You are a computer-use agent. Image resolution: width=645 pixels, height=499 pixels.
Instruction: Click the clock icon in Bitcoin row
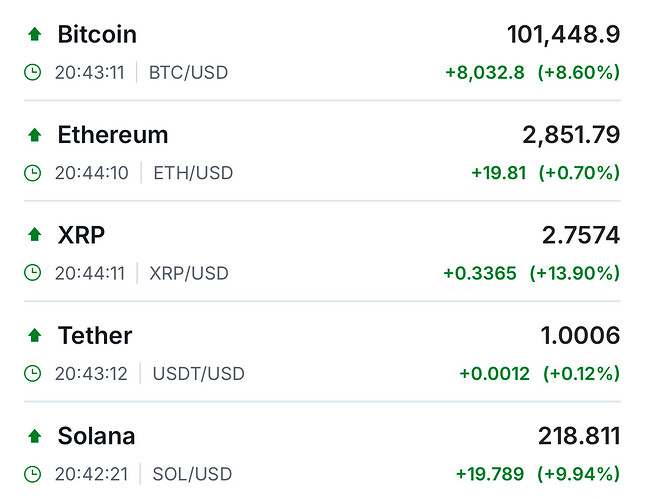pyautogui.click(x=33, y=72)
